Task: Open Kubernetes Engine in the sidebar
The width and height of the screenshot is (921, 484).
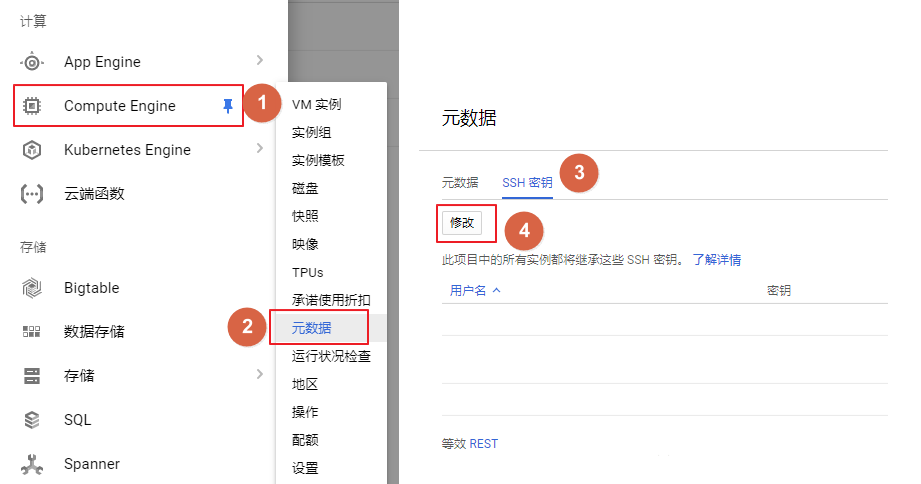Action: tap(127, 150)
